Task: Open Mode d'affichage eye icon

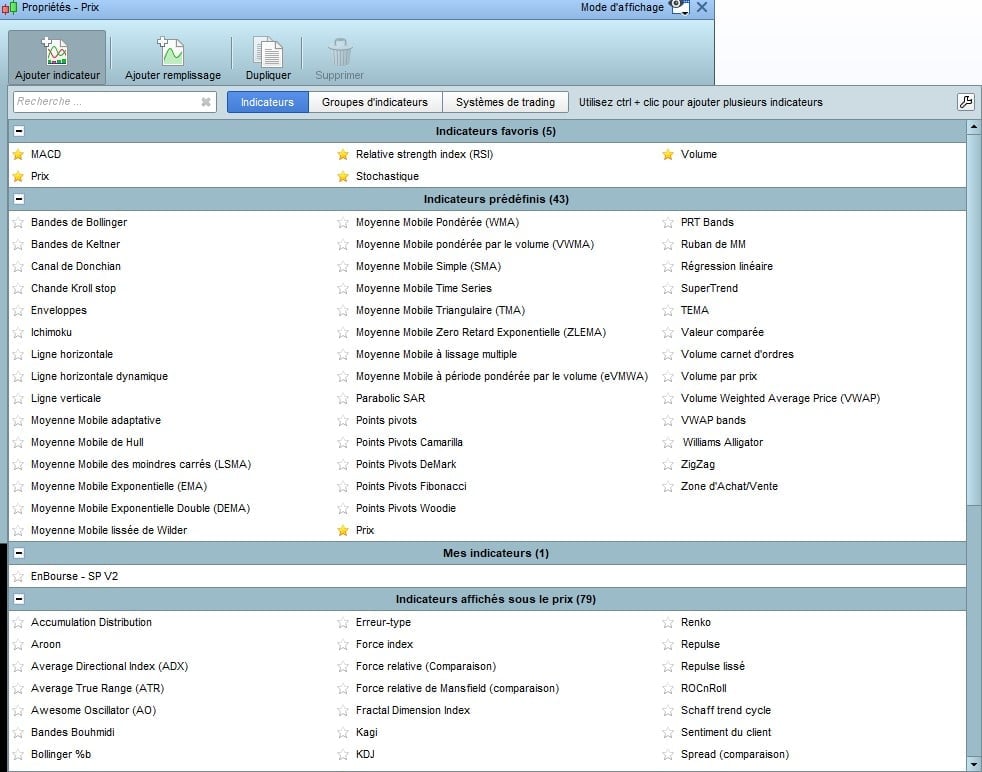Action: (679, 7)
